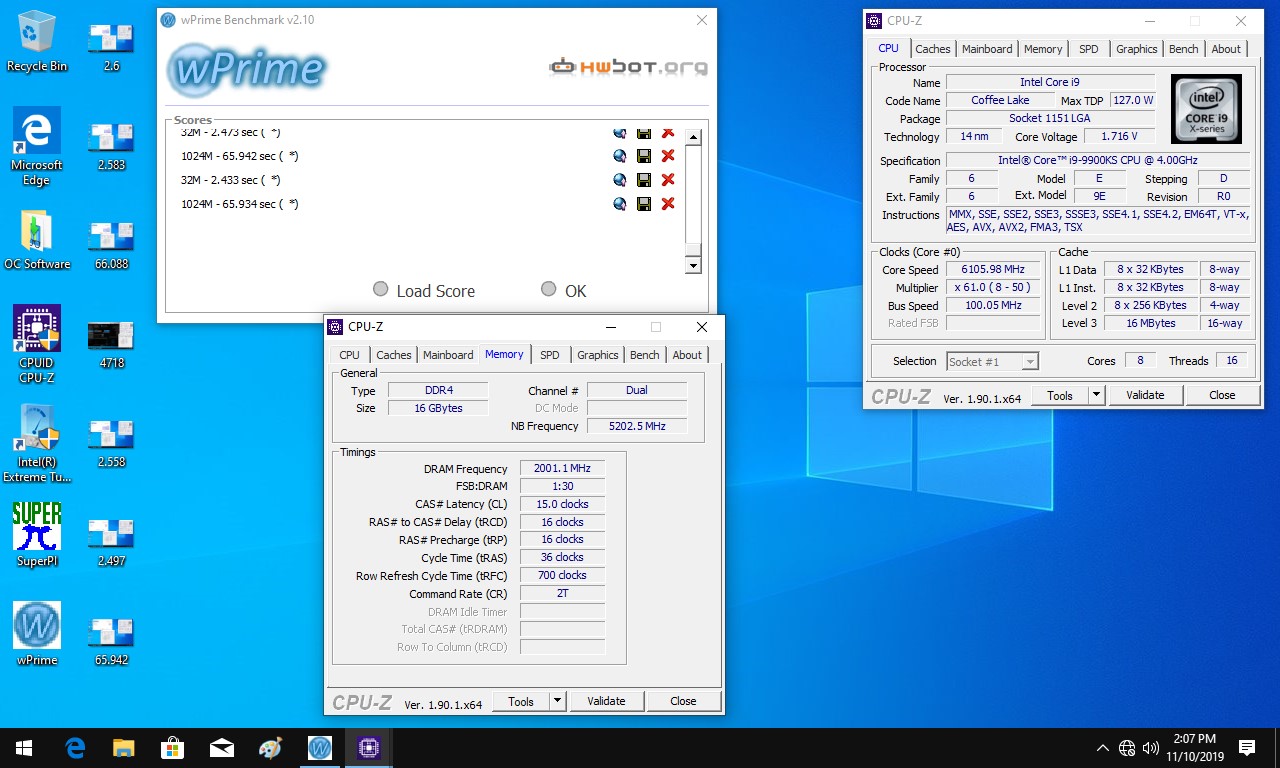Open Mail app from the taskbar

pyautogui.click(x=221, y=748)
